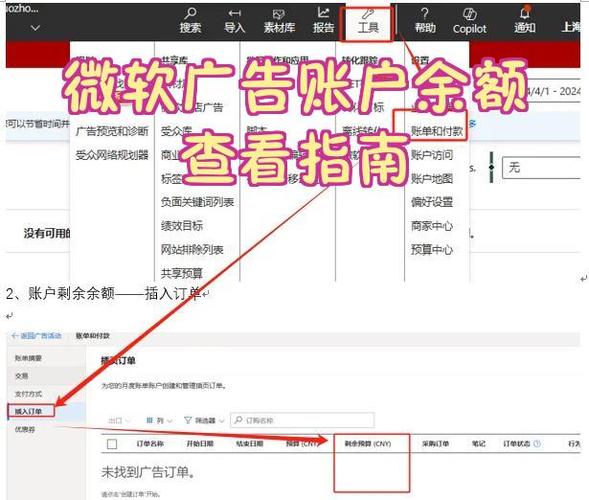Follow the 返回广告活动 back link
Viewport: 589px width, 500px height.
click(36, 336)
